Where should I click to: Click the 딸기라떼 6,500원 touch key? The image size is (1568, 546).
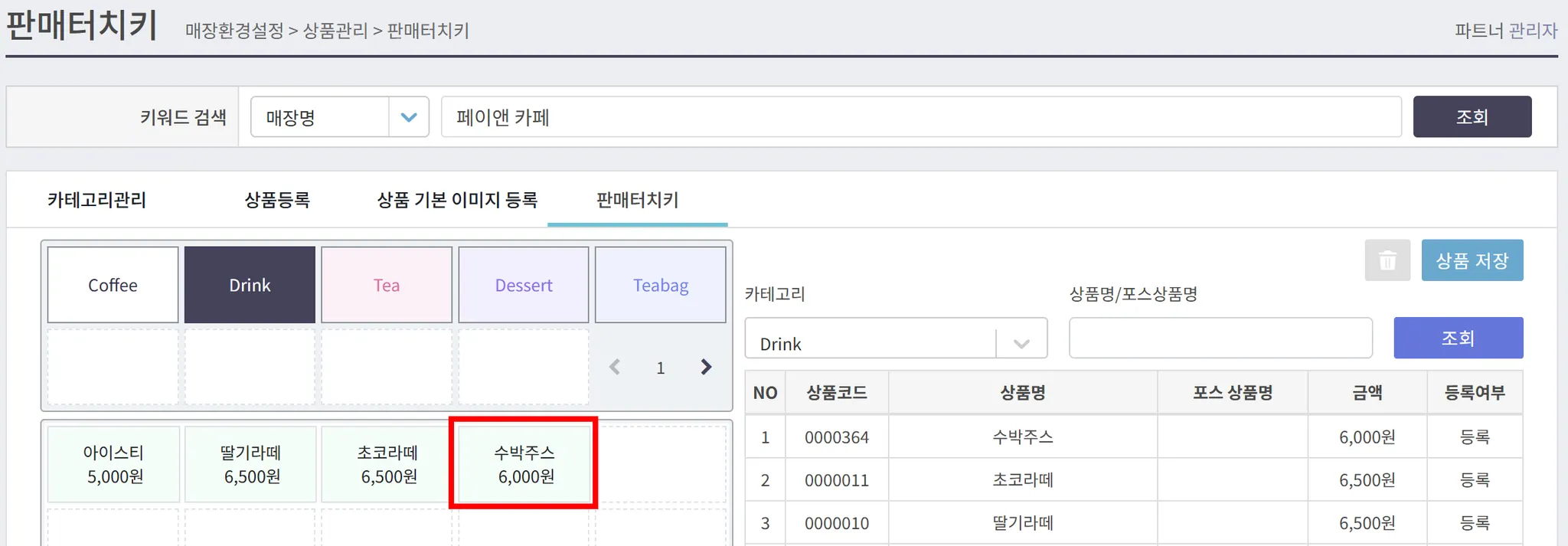(x=250, y=464)
